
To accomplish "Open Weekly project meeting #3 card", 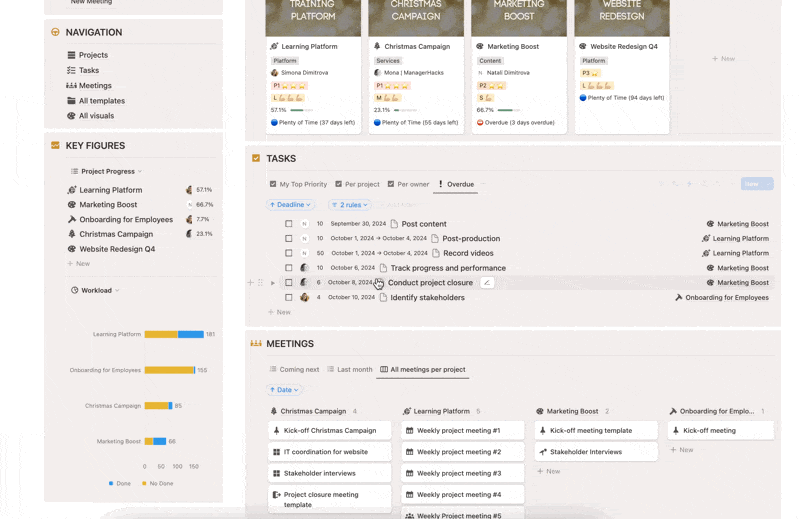I will (463, 474).
